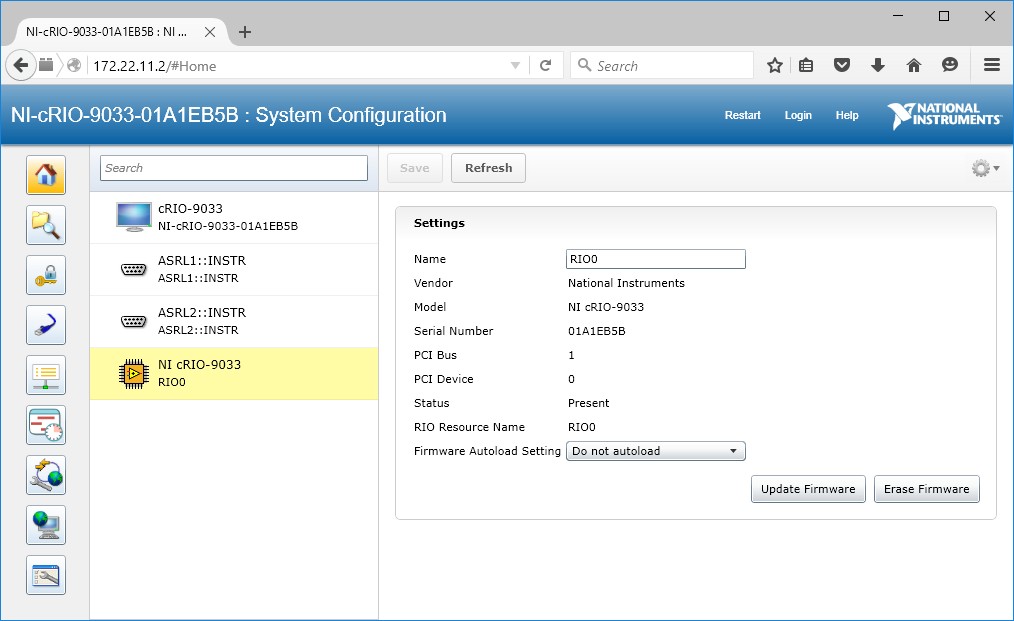The height and width of the screenshot is (621, 1014).
Task: Bookmark this page with the star icon
Action: pos(775,65)
